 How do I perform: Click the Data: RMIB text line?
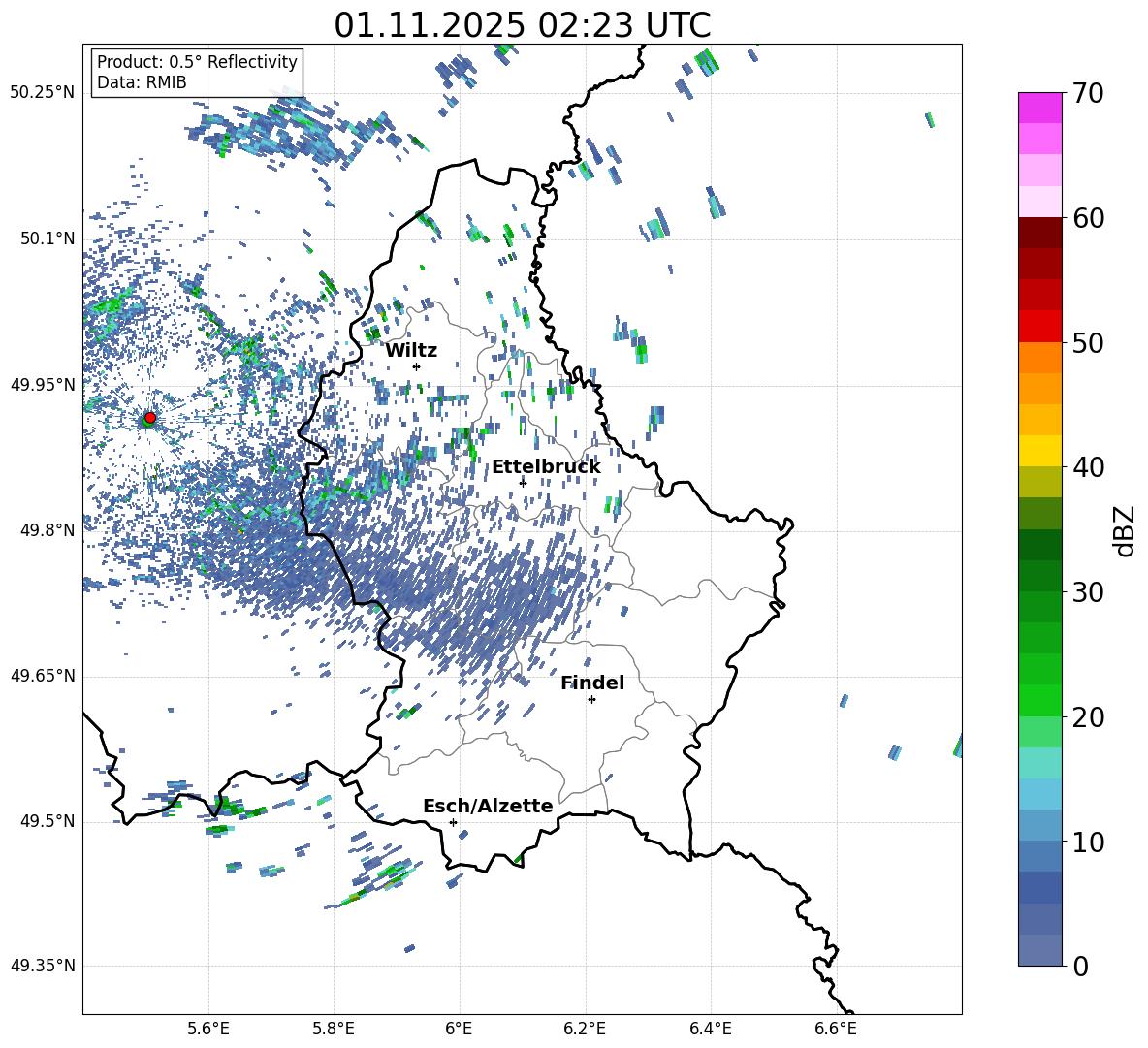tap(142, 82)
